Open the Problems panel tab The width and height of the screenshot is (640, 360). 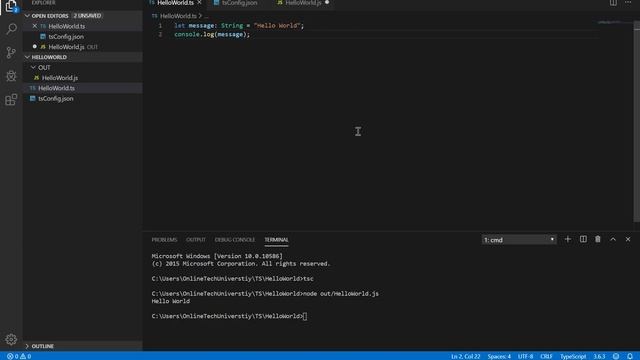[164, 240]
